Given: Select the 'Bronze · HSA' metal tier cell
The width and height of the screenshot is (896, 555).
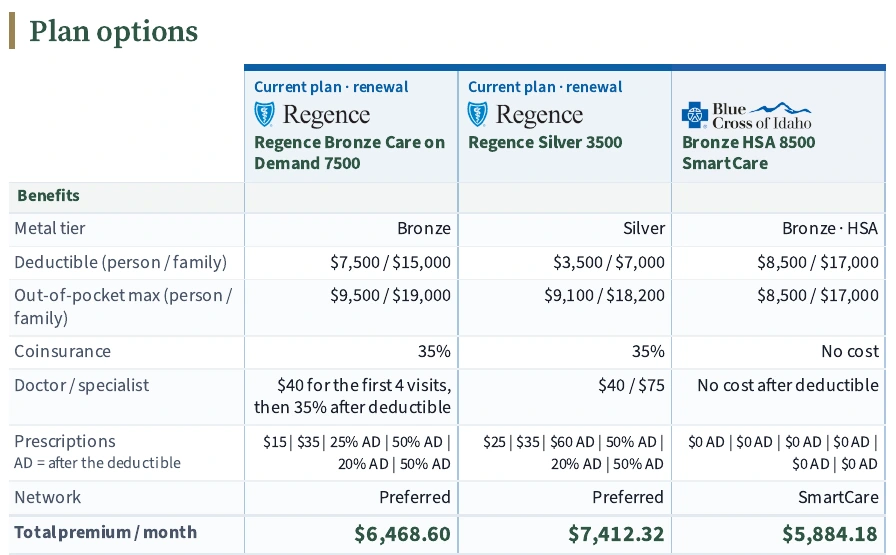Looking at the screenshot, I should (830, 229).
